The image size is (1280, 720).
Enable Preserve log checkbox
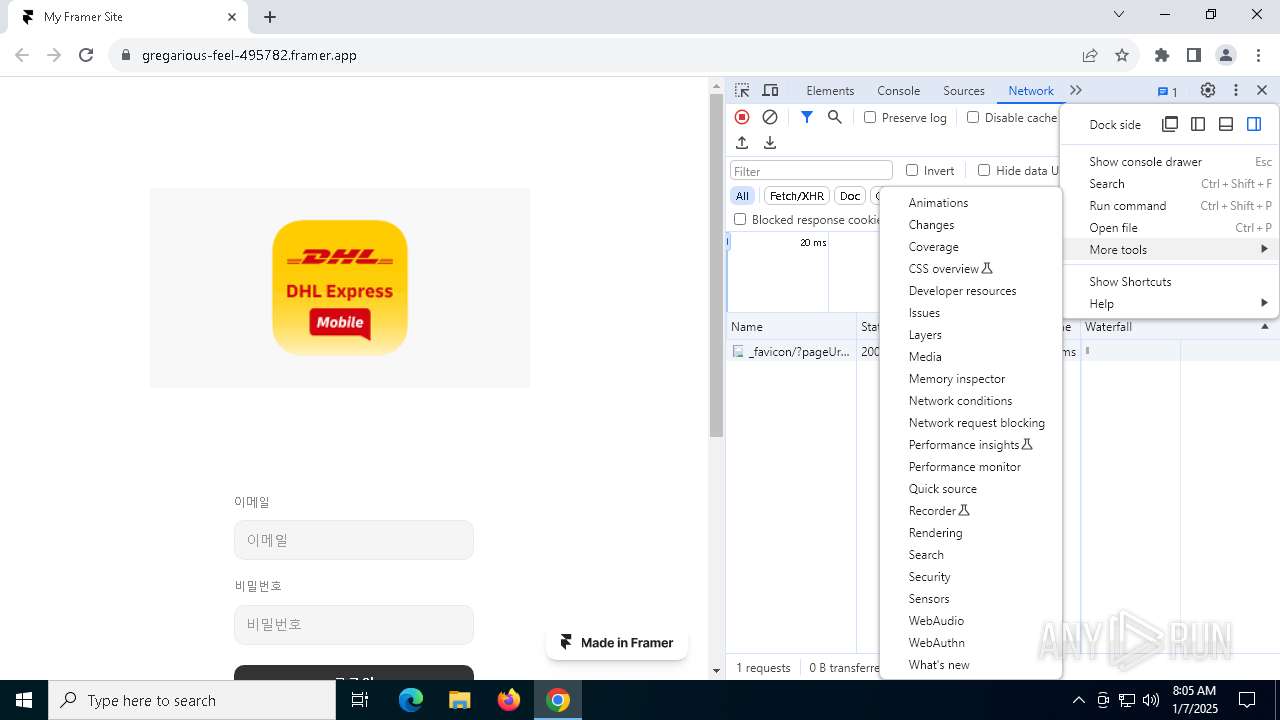coord(870,117)
